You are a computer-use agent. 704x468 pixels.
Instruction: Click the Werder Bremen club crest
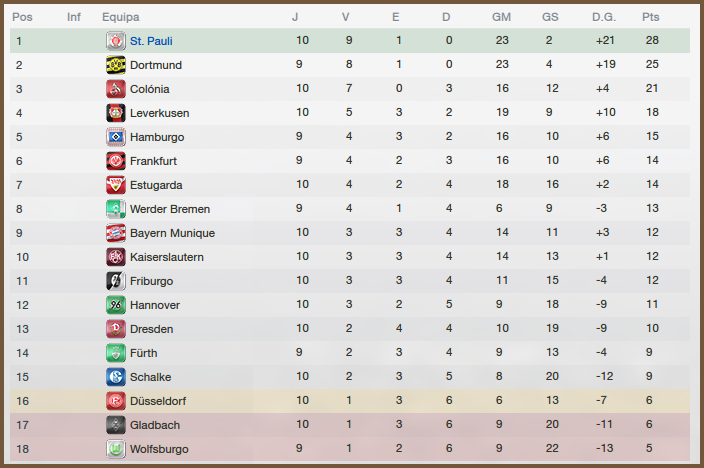click(x=115, y=209)
